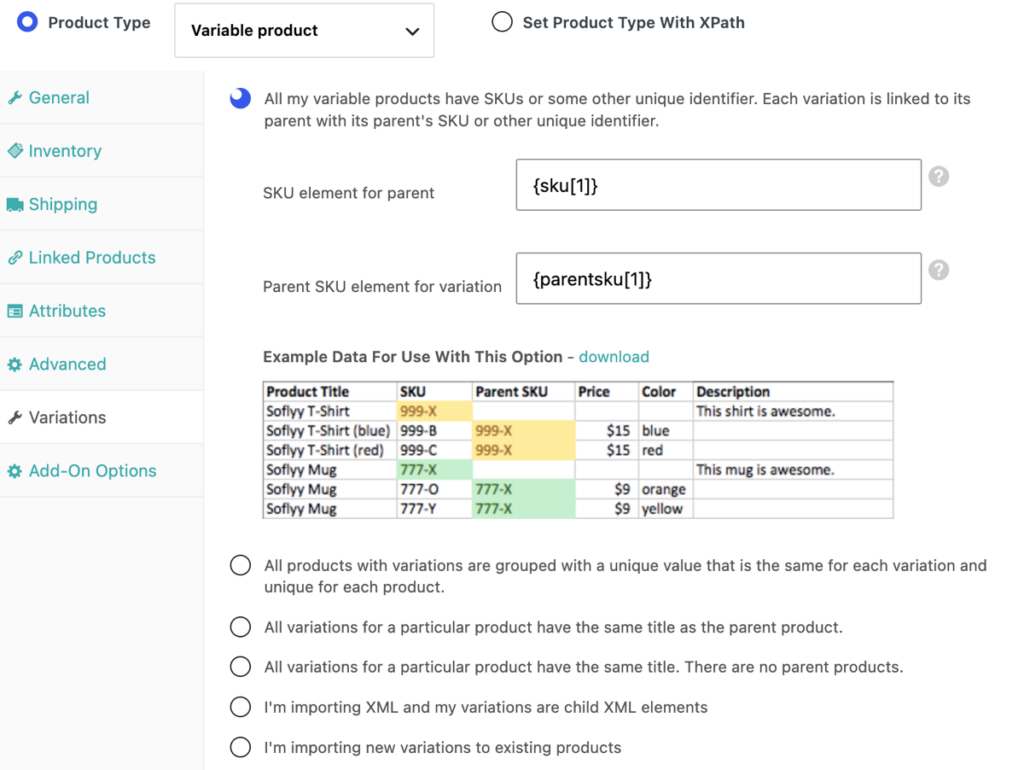Click the Inventory tag icon
Screen dimensions: 1024x770
pos(15,151)
